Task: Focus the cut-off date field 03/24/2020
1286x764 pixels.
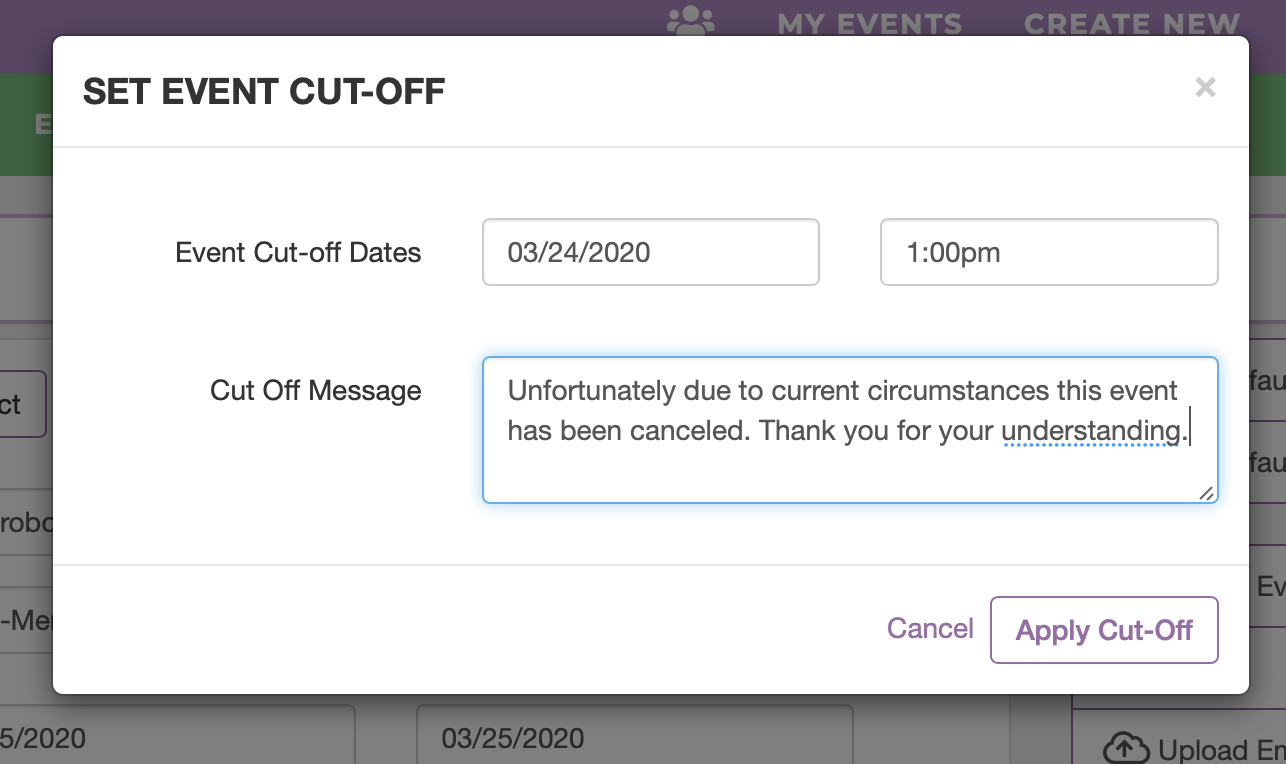Action: click(x=651, y=252)
